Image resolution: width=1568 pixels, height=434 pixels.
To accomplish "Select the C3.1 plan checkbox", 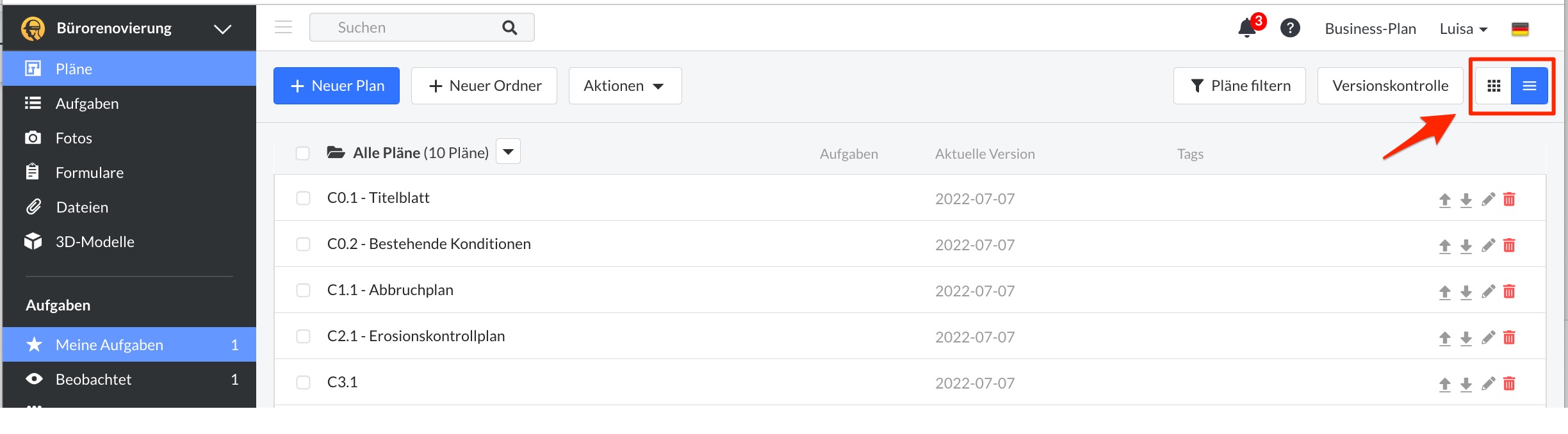I will pyautogui.click(x=303, y=383).
